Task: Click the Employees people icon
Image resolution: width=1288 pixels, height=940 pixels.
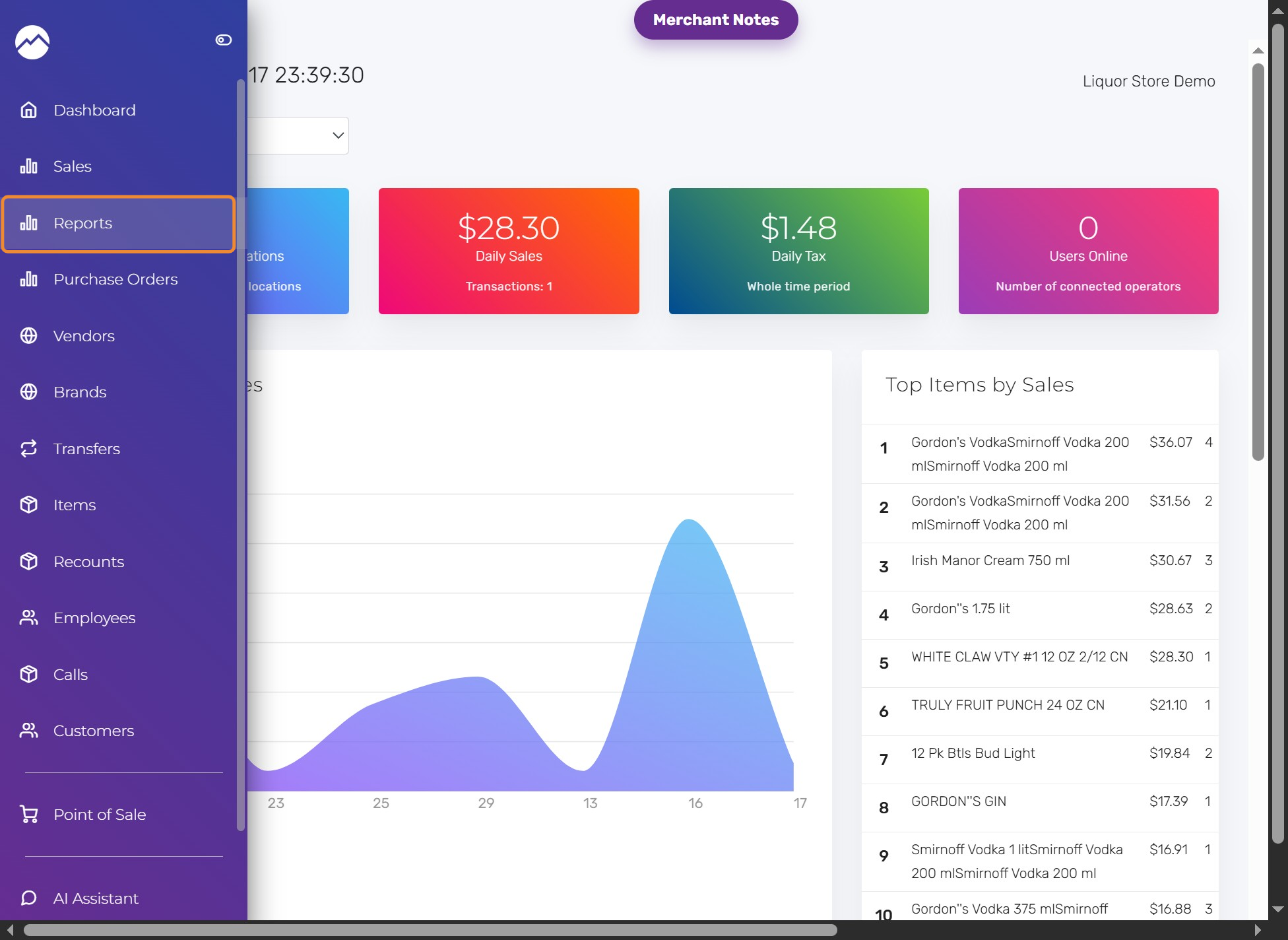Action: pos(29,618)
